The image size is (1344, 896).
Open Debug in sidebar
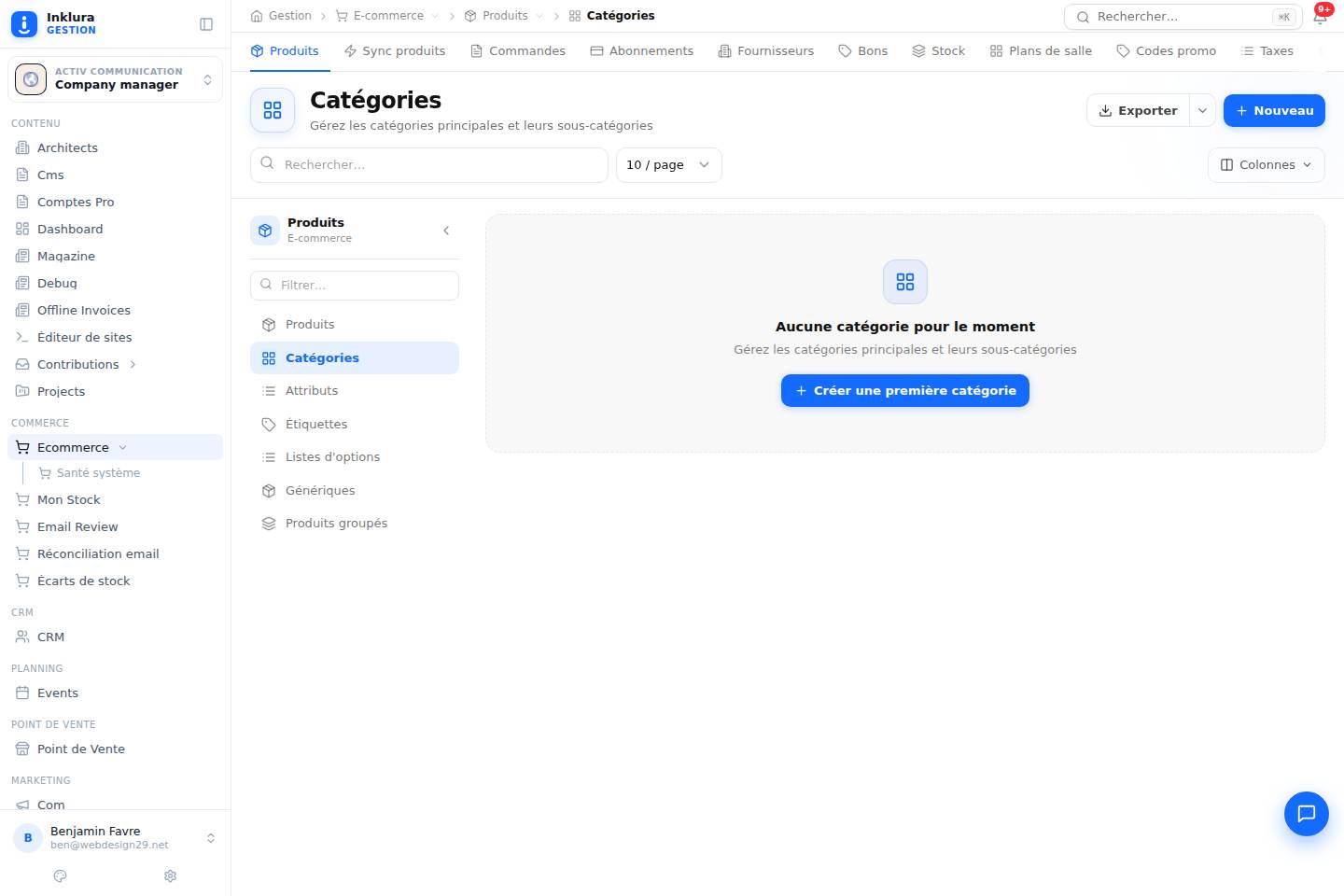click(115, 283)
